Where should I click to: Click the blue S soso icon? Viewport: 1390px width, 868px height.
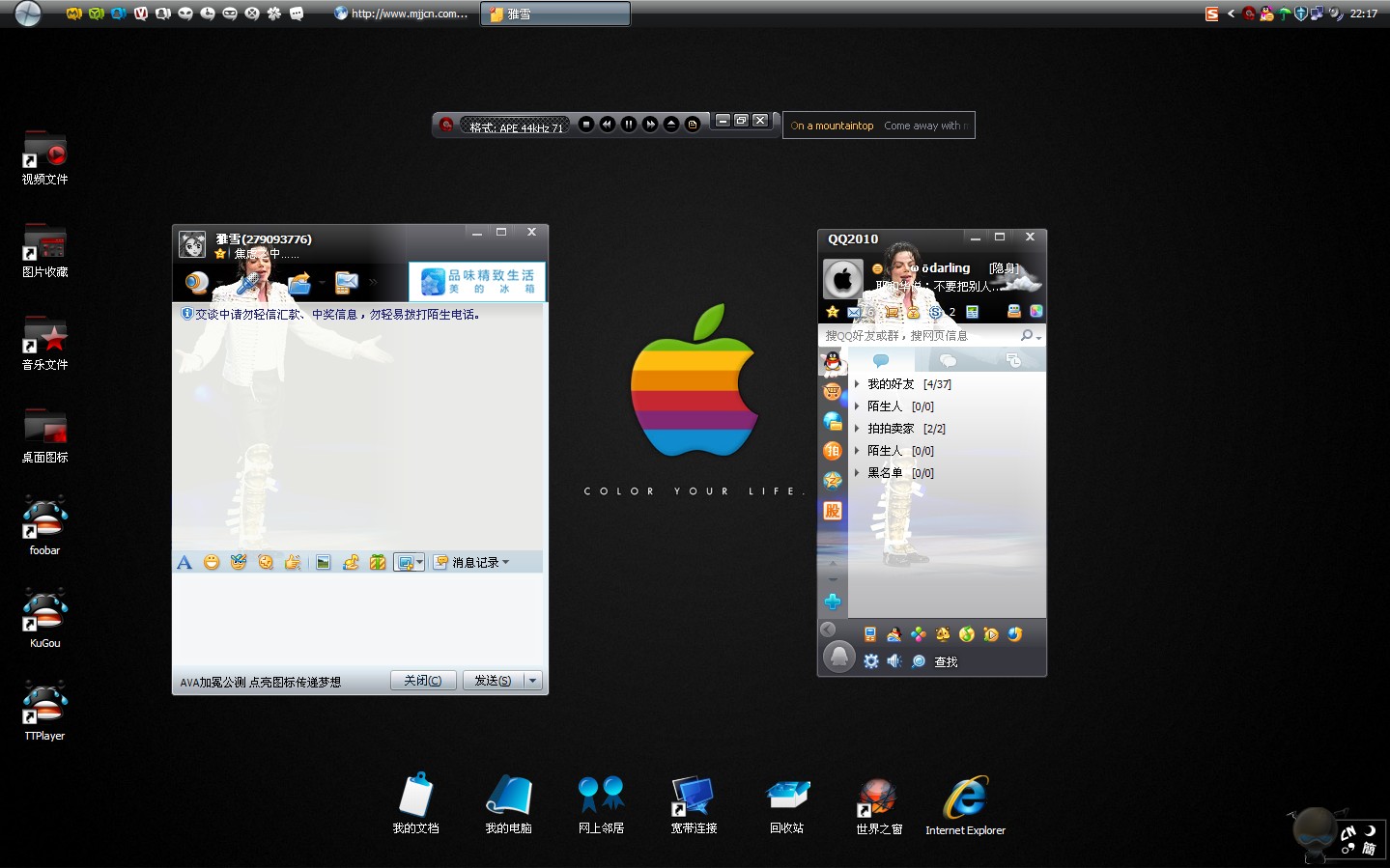point(935,312)
